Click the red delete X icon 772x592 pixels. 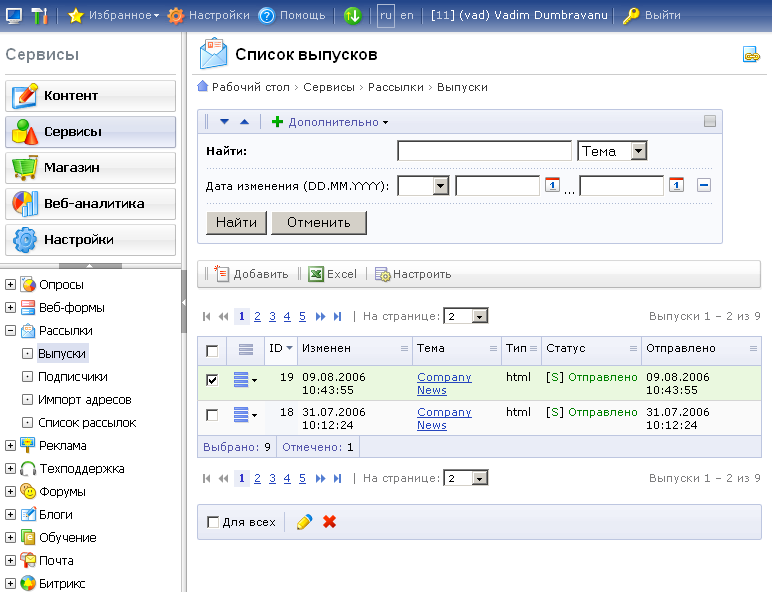(330, 522)
